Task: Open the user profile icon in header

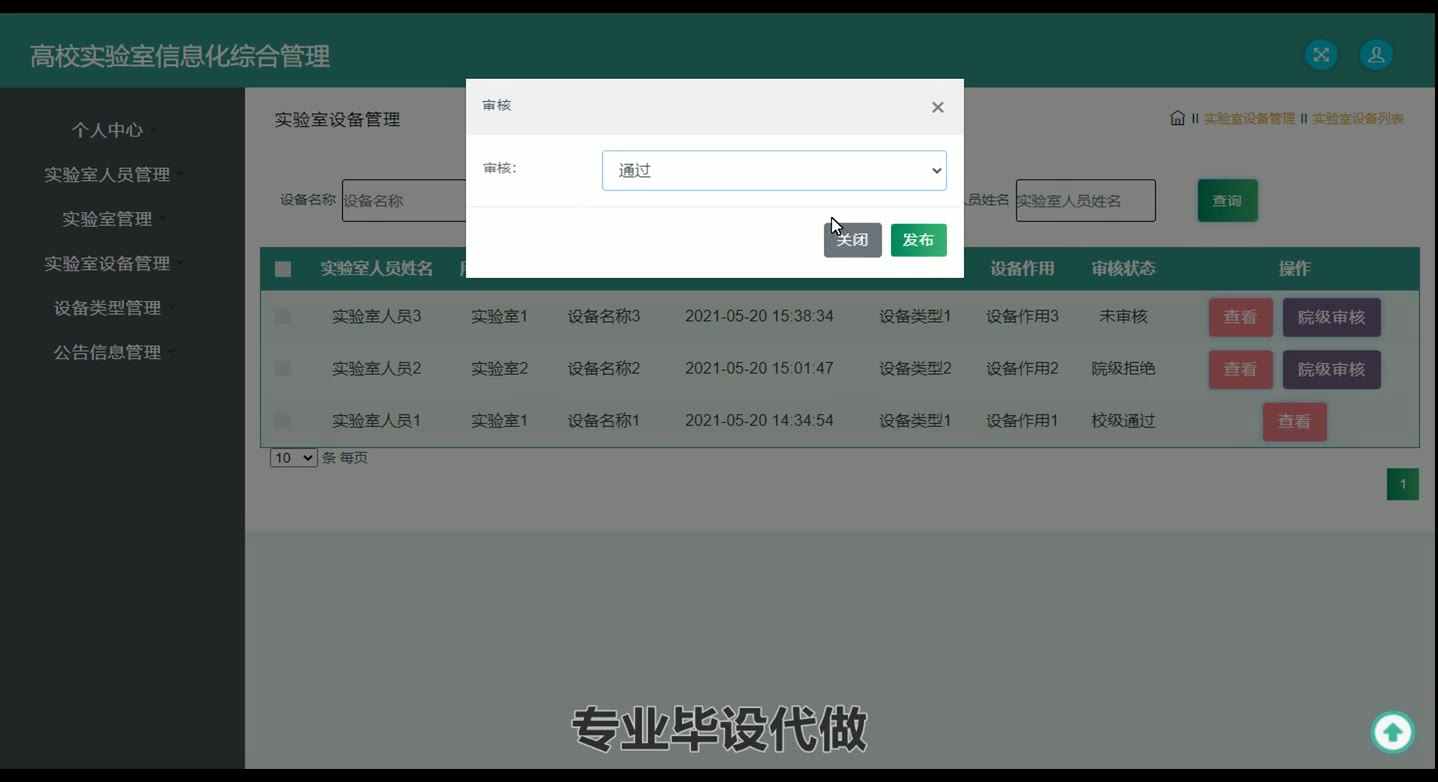Action: point(1376,55)
